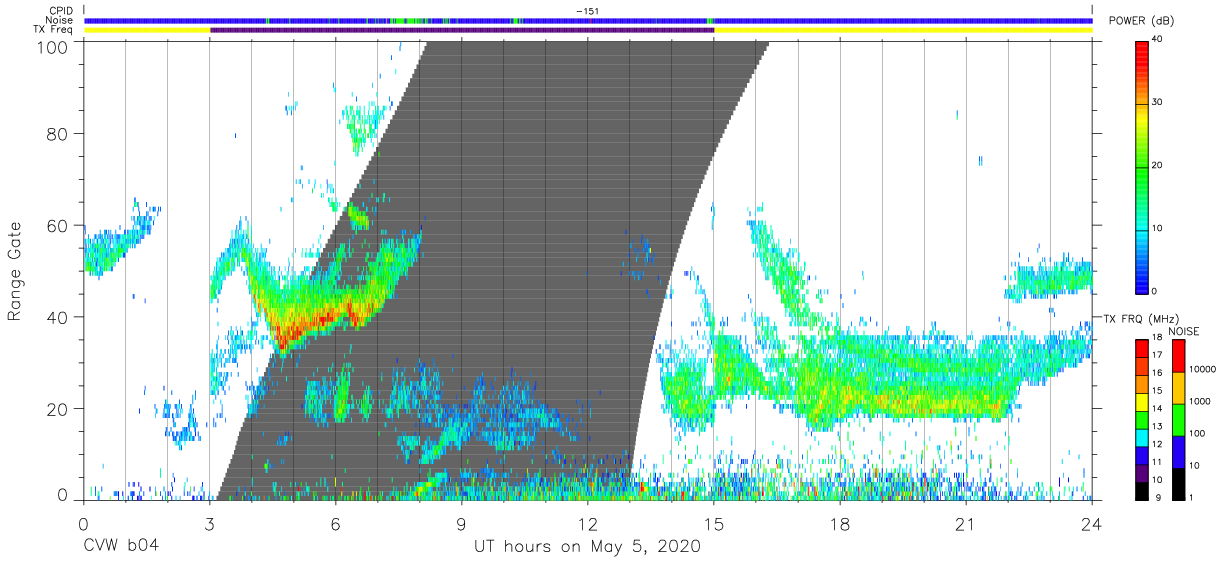
Task: Select the green block of the TX FRQ legend
Action: 1143,419
